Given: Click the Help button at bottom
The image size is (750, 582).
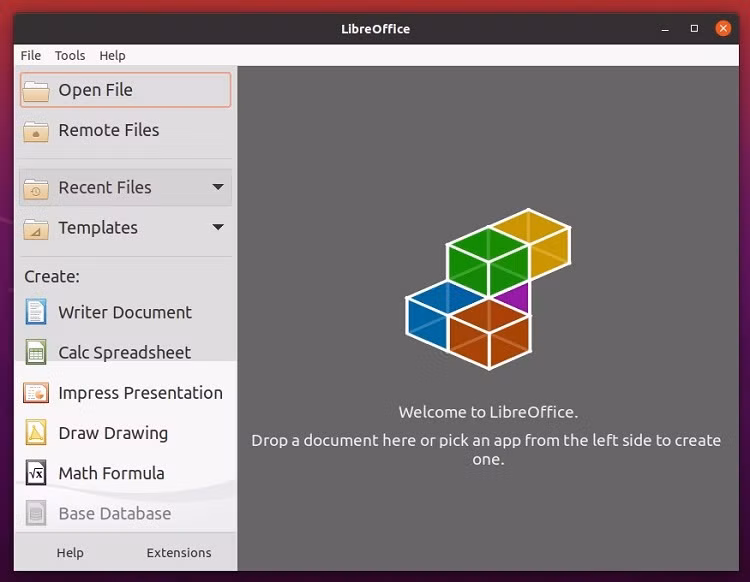Looking at the screenshot, I should 70,552.
